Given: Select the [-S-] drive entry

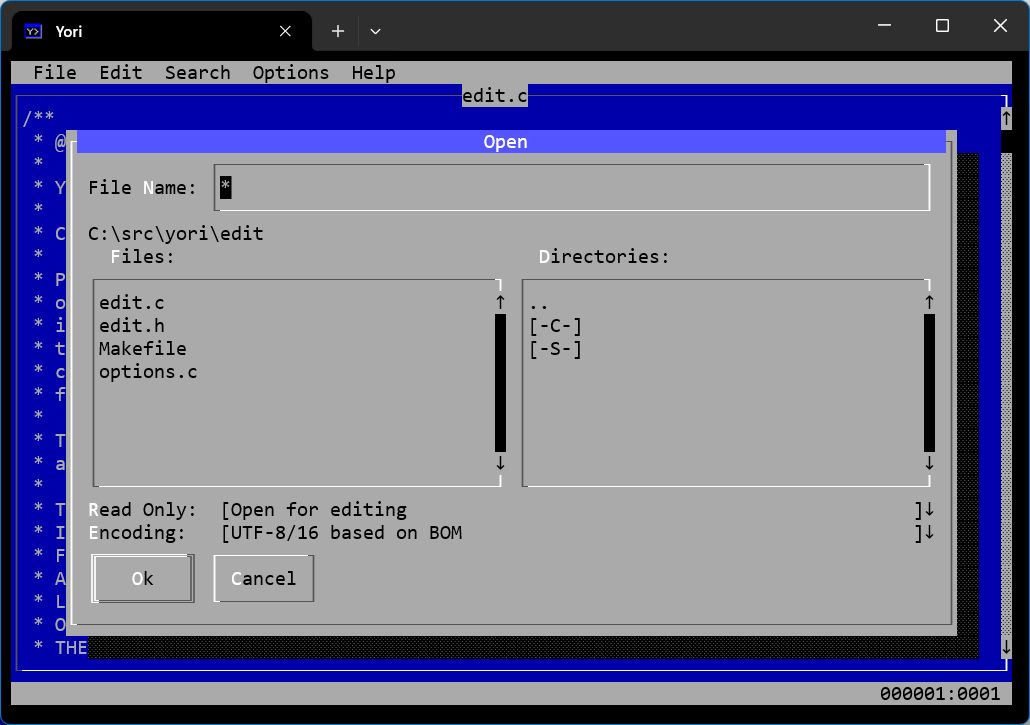Looking at the screenshot, I should tap(555, 349).
